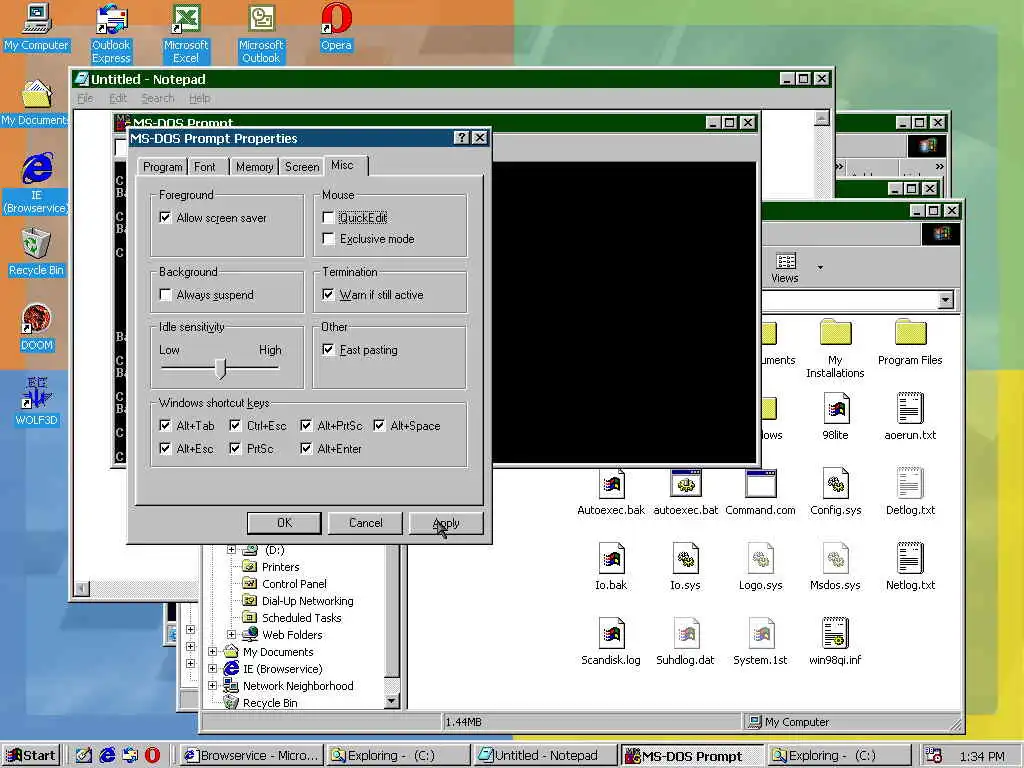1024x768 pixels.
Task: Click the folder tree scroll down arrow
Action: pyautogui.click(x=391, y=701)
